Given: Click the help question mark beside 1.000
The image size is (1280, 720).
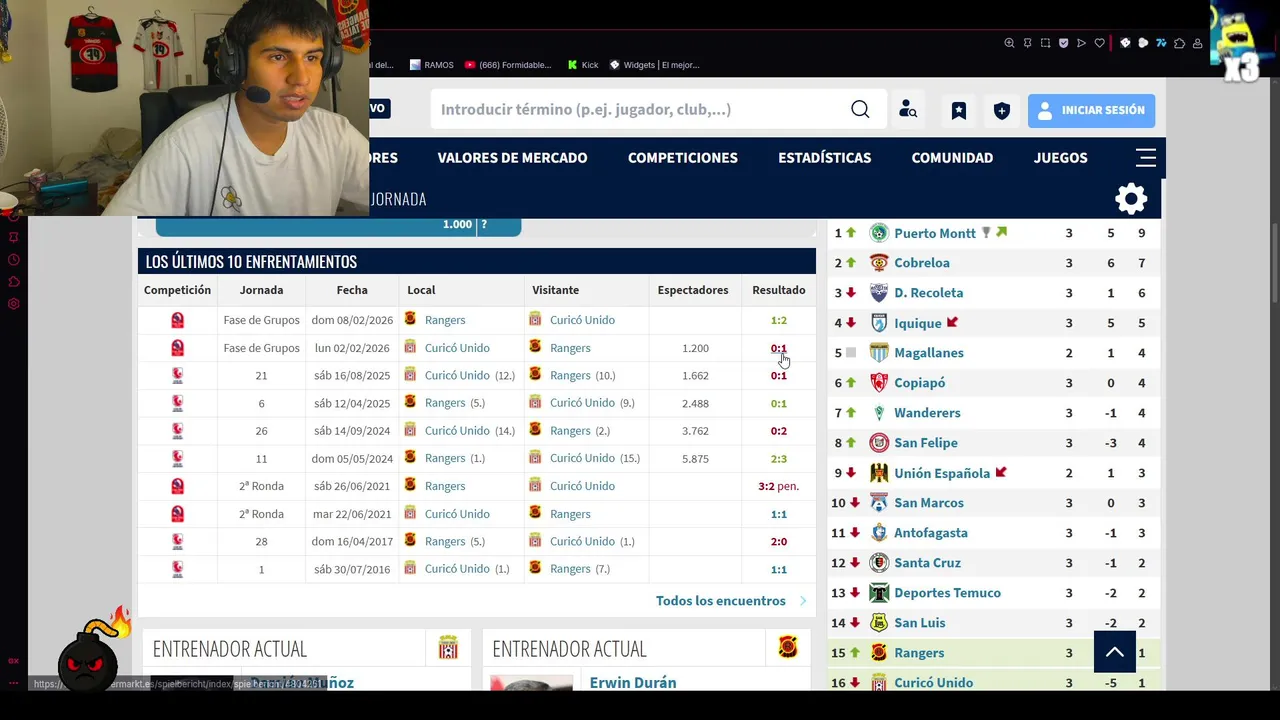Looking at the screenshot, I should click(x=484, y=224).
